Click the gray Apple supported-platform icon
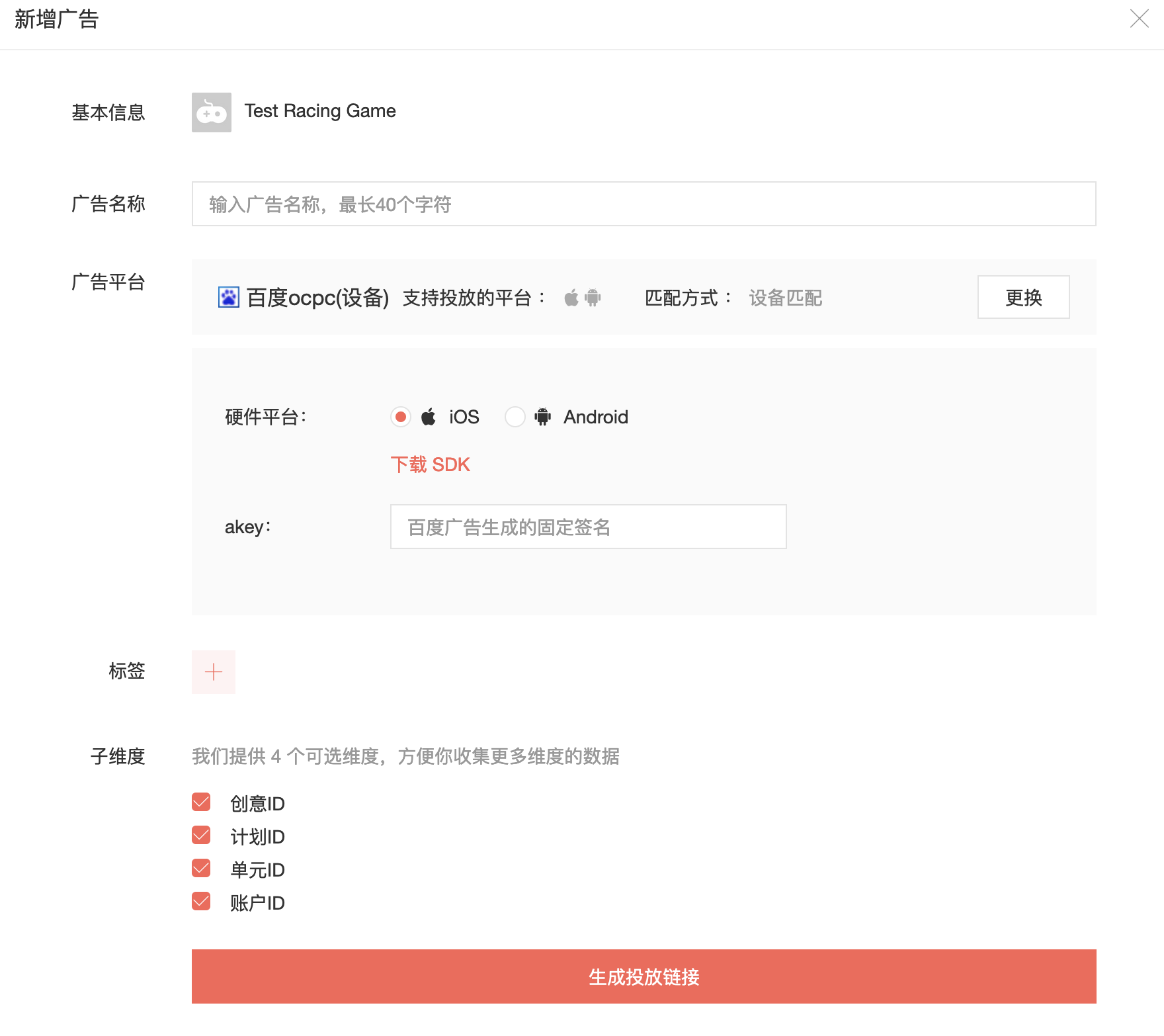 571,298
